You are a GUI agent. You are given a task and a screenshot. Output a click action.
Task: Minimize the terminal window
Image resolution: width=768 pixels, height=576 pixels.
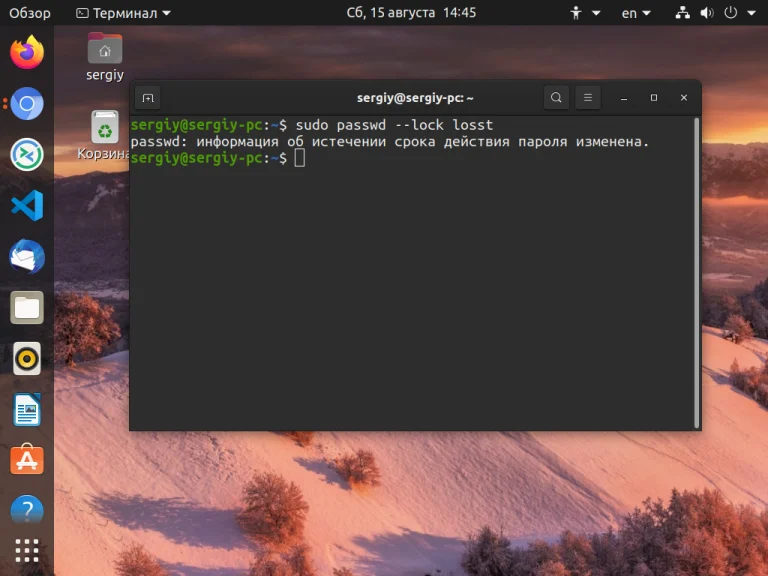pos(624,98)
